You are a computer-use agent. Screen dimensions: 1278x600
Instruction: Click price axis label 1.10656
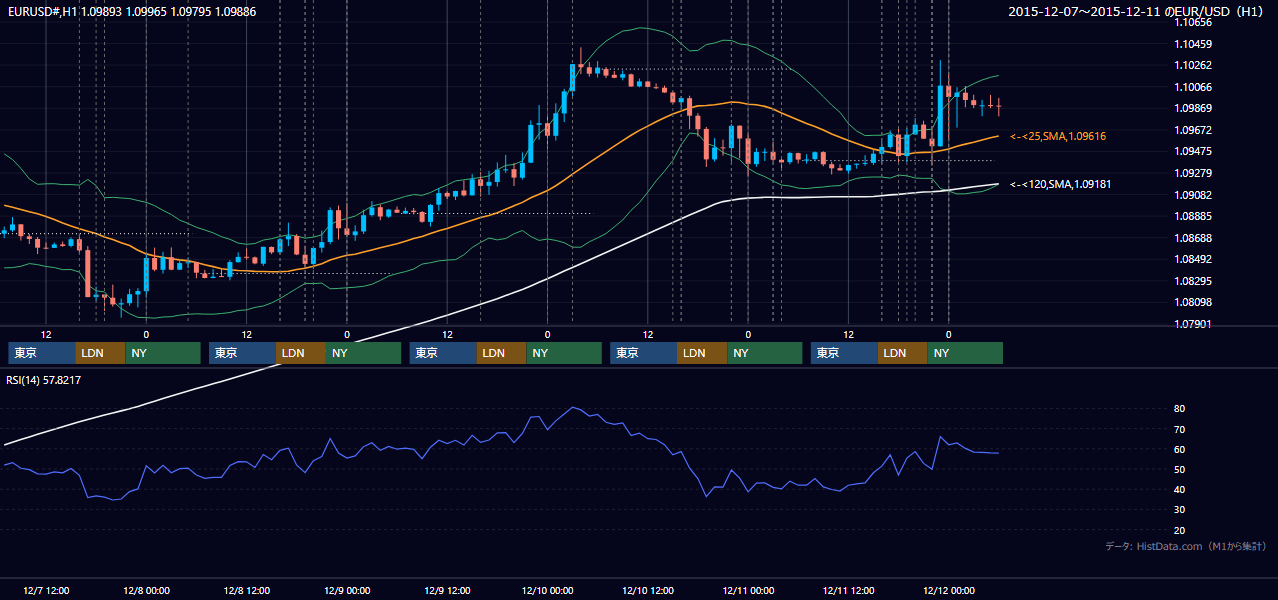click(1193, 22)
